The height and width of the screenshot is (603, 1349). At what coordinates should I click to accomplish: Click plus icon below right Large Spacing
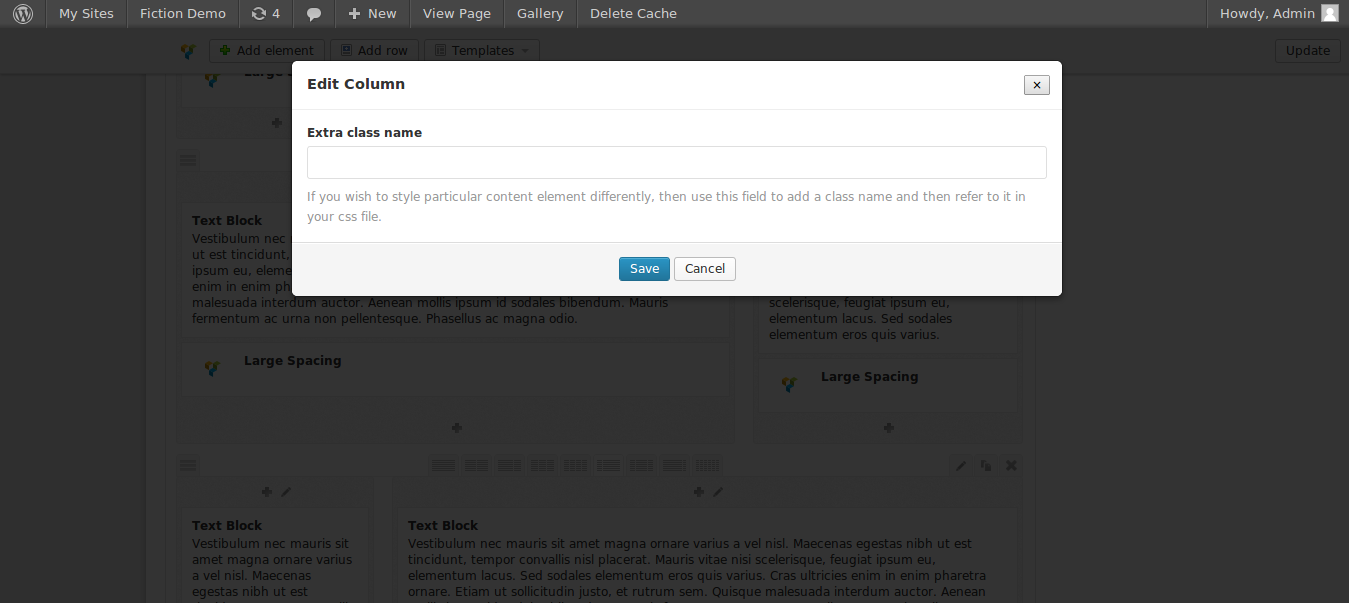[888, 427]
